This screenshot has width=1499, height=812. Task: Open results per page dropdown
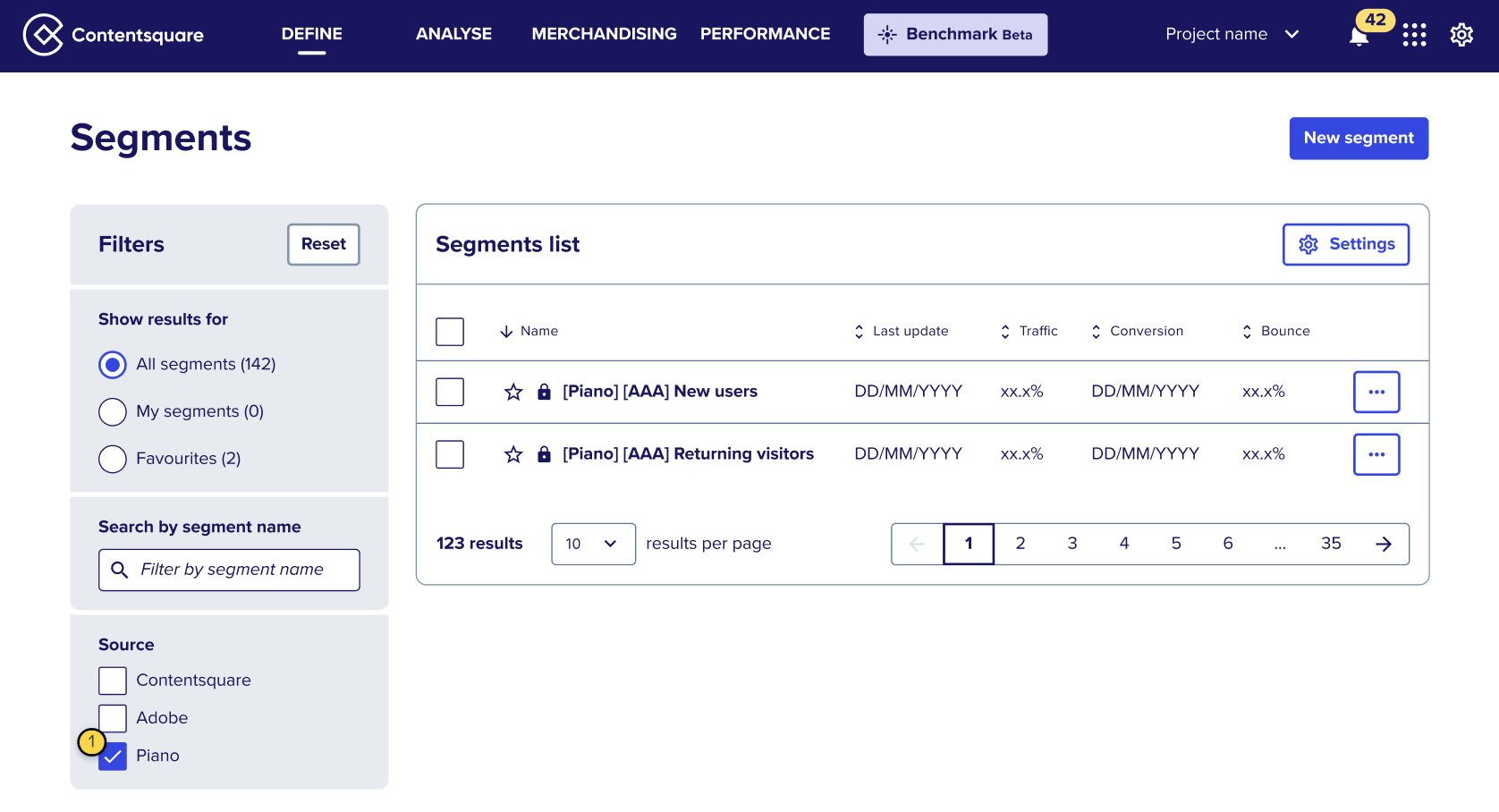tap(593, 544)
